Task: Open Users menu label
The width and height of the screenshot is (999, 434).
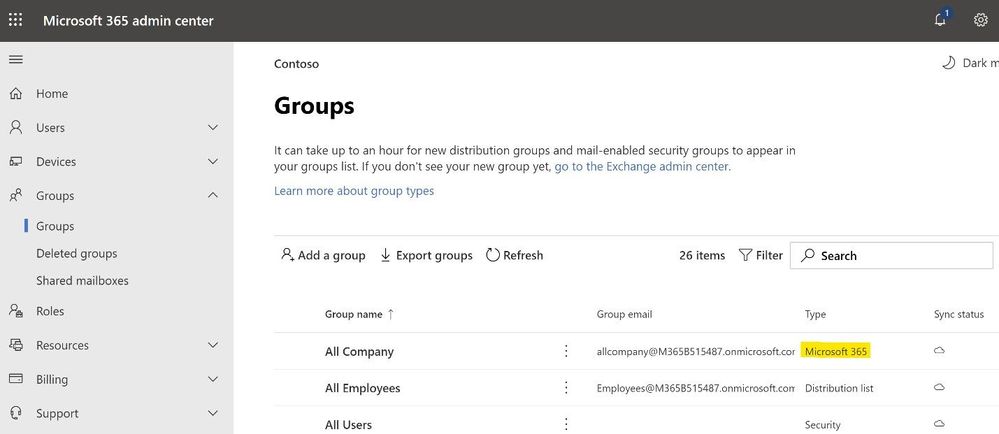Action: click(50, 127)
